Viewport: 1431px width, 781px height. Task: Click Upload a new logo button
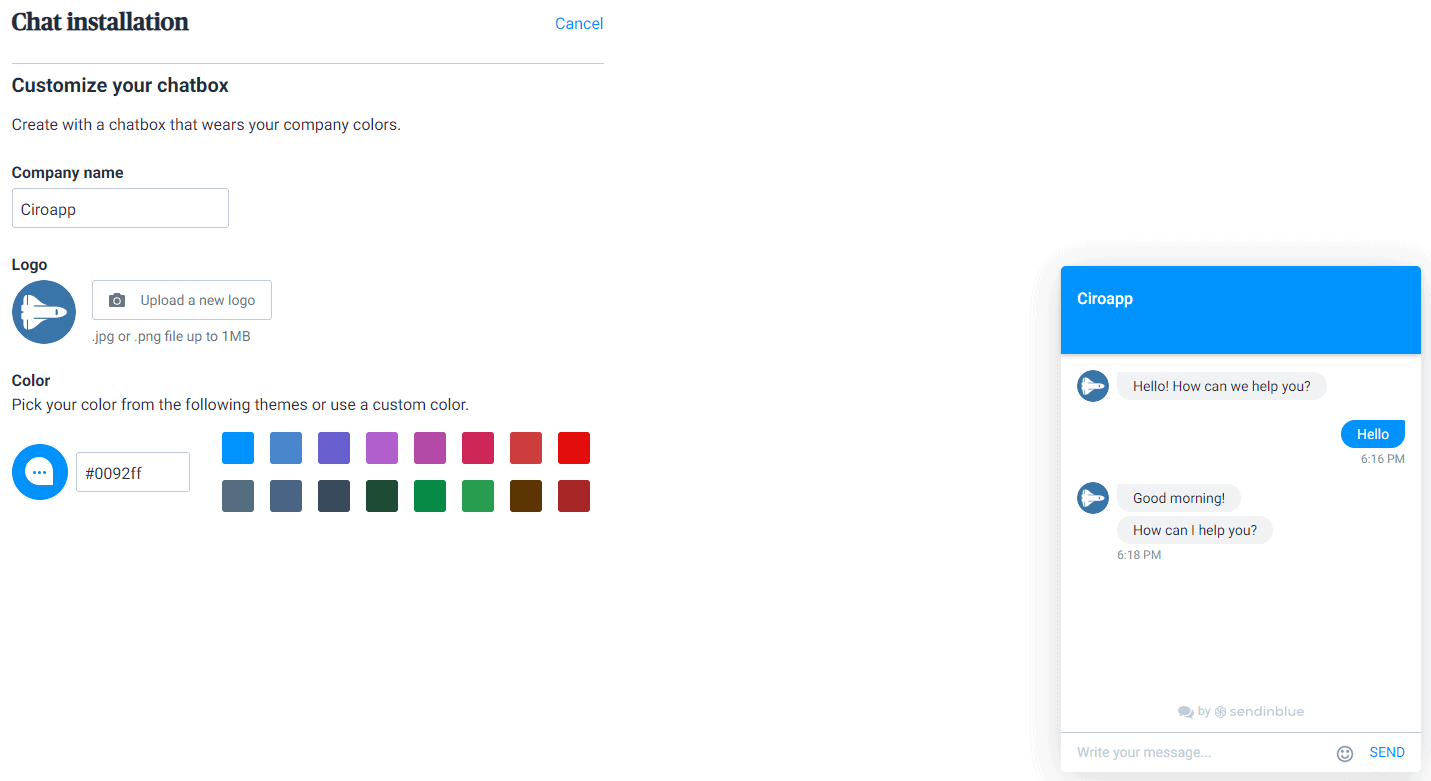click(x=182, y=300)
